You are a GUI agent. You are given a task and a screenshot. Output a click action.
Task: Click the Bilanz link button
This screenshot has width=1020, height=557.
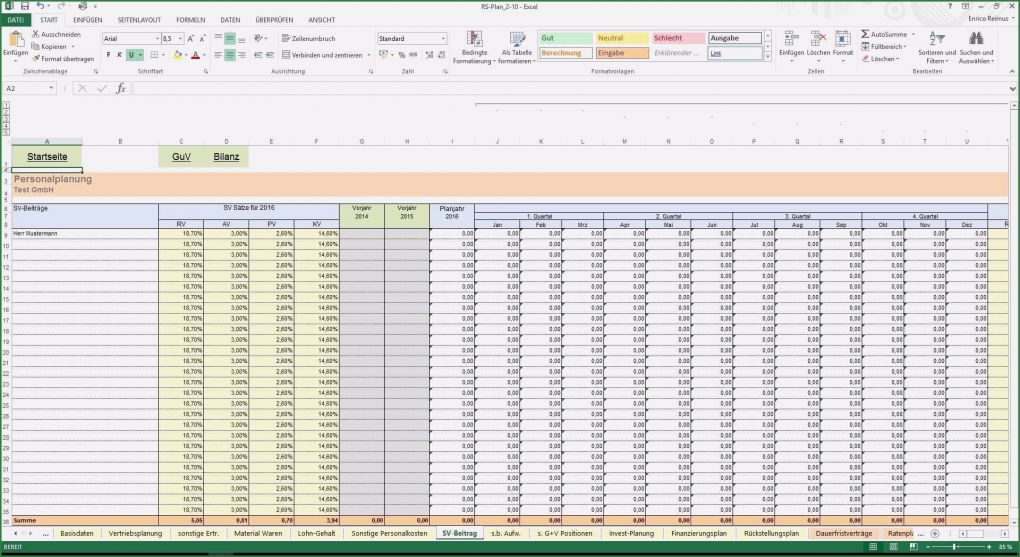coord(226,157)
